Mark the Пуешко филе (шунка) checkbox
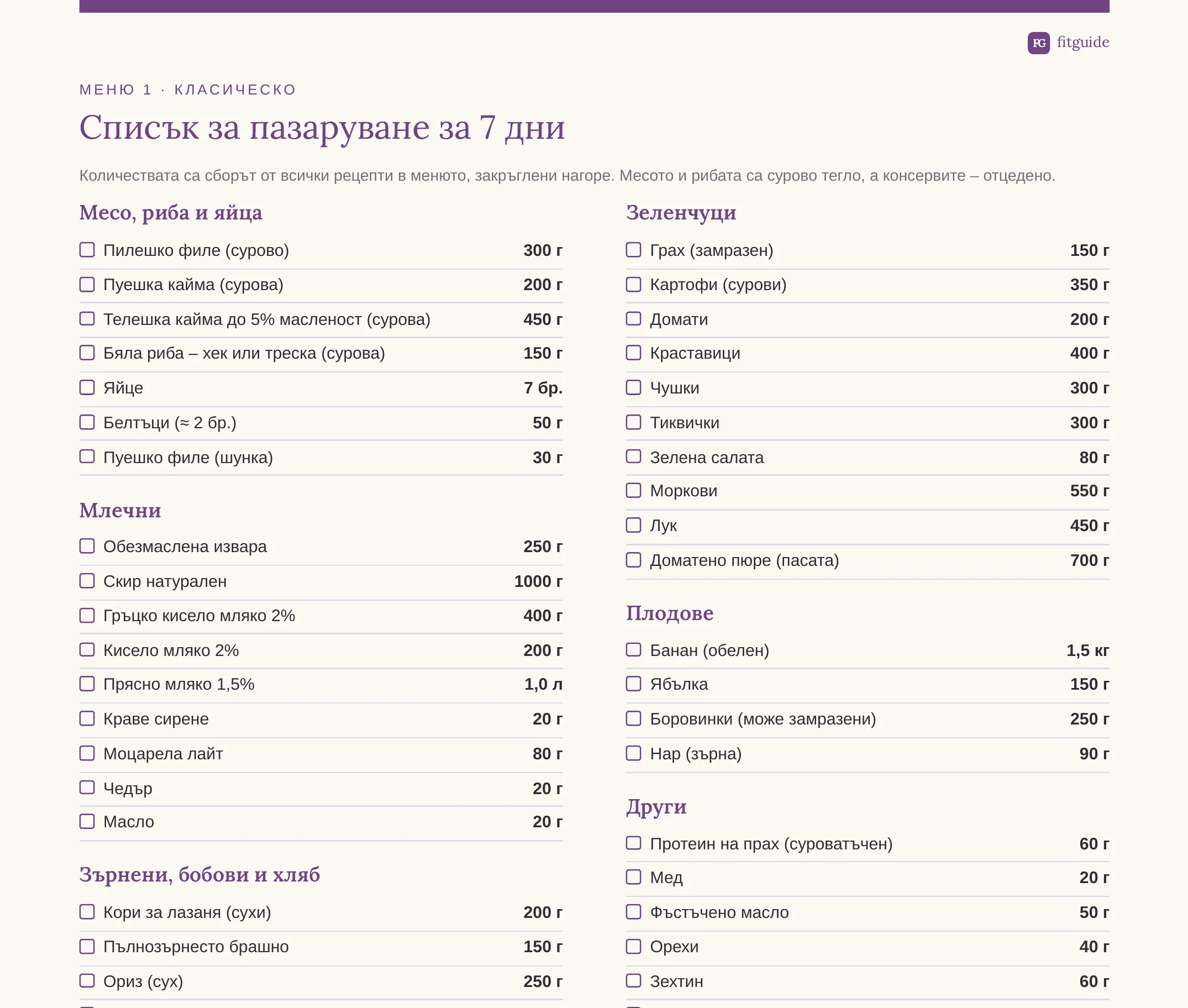This screenshot has height=1008, width=1188. coord(87,456)
